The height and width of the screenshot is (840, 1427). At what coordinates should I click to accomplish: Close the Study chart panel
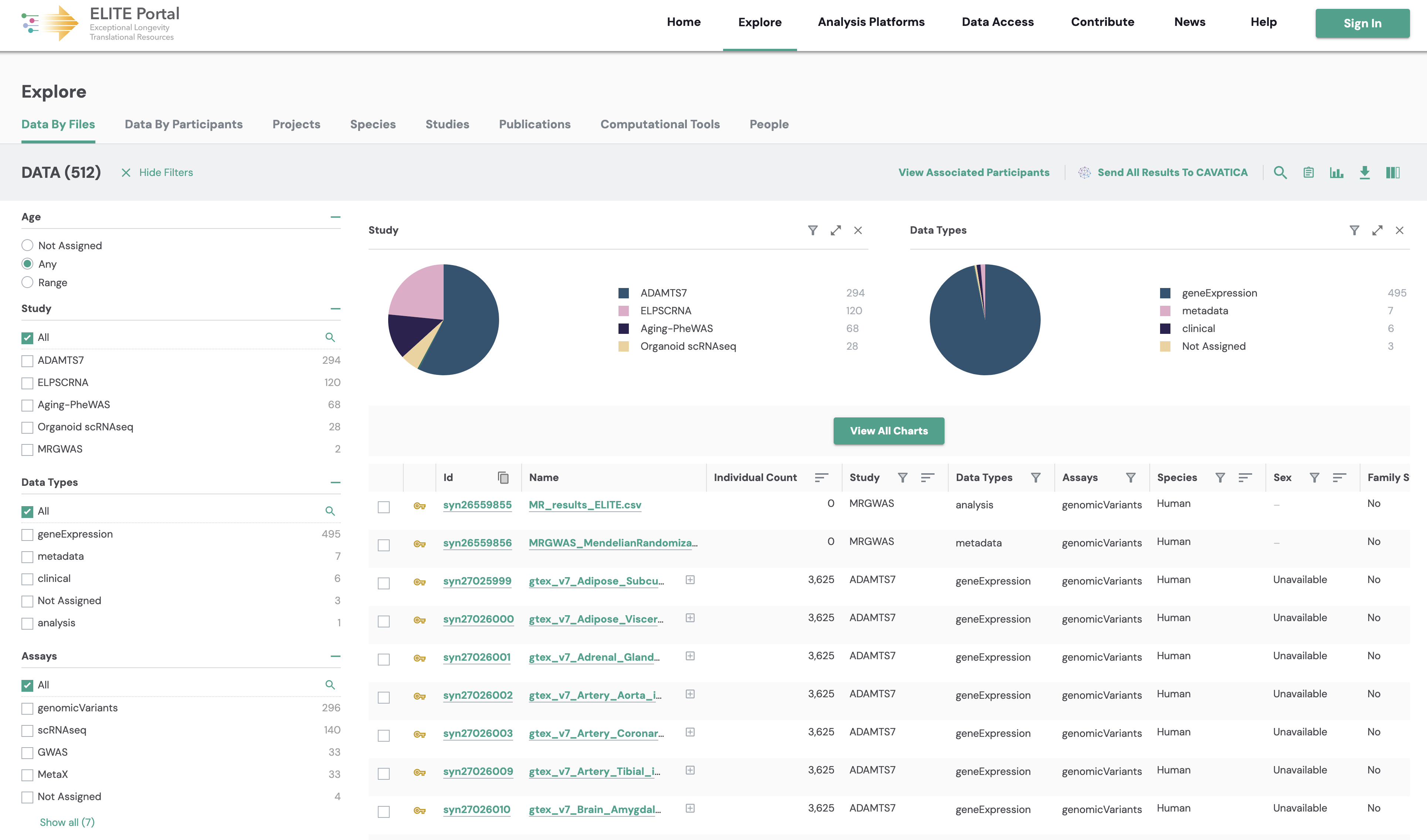[858, 230]
